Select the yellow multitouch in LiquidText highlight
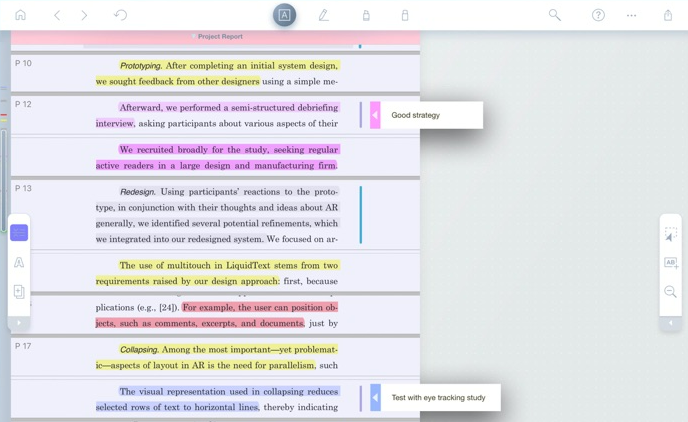Screen dimensions: 688x422 point(218,273)
